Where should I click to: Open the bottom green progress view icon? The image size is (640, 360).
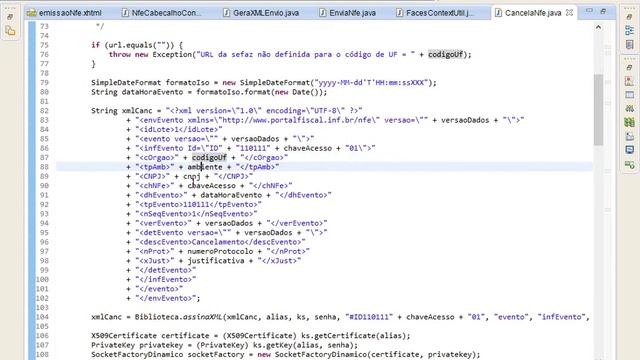(x=629, y=164)
